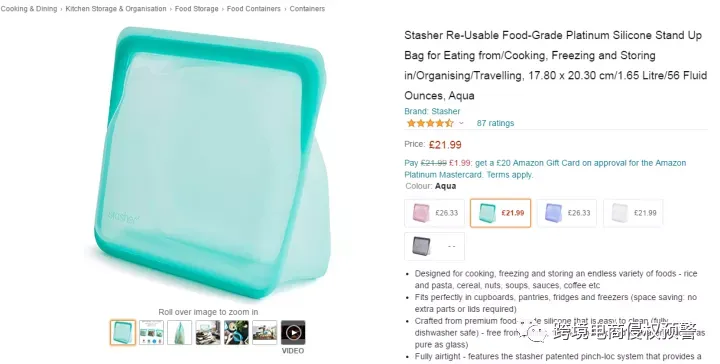Navigate to Kitchen Storage & Organisation breadcrumb

click(116, 9)
